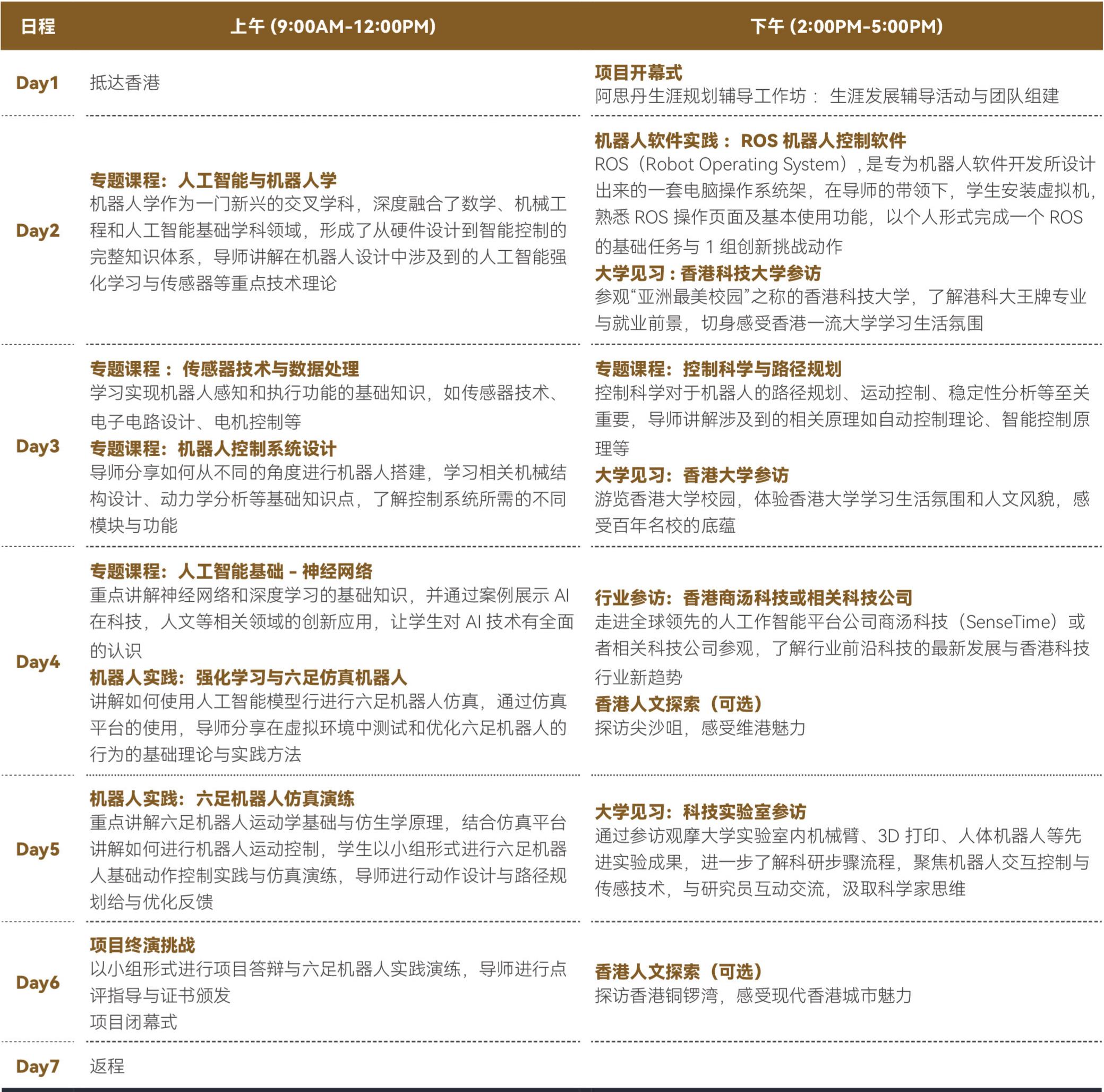Select the Day5 row label
The height and width of the screenshot is (1092, 1104).
(x=38, y=849)
